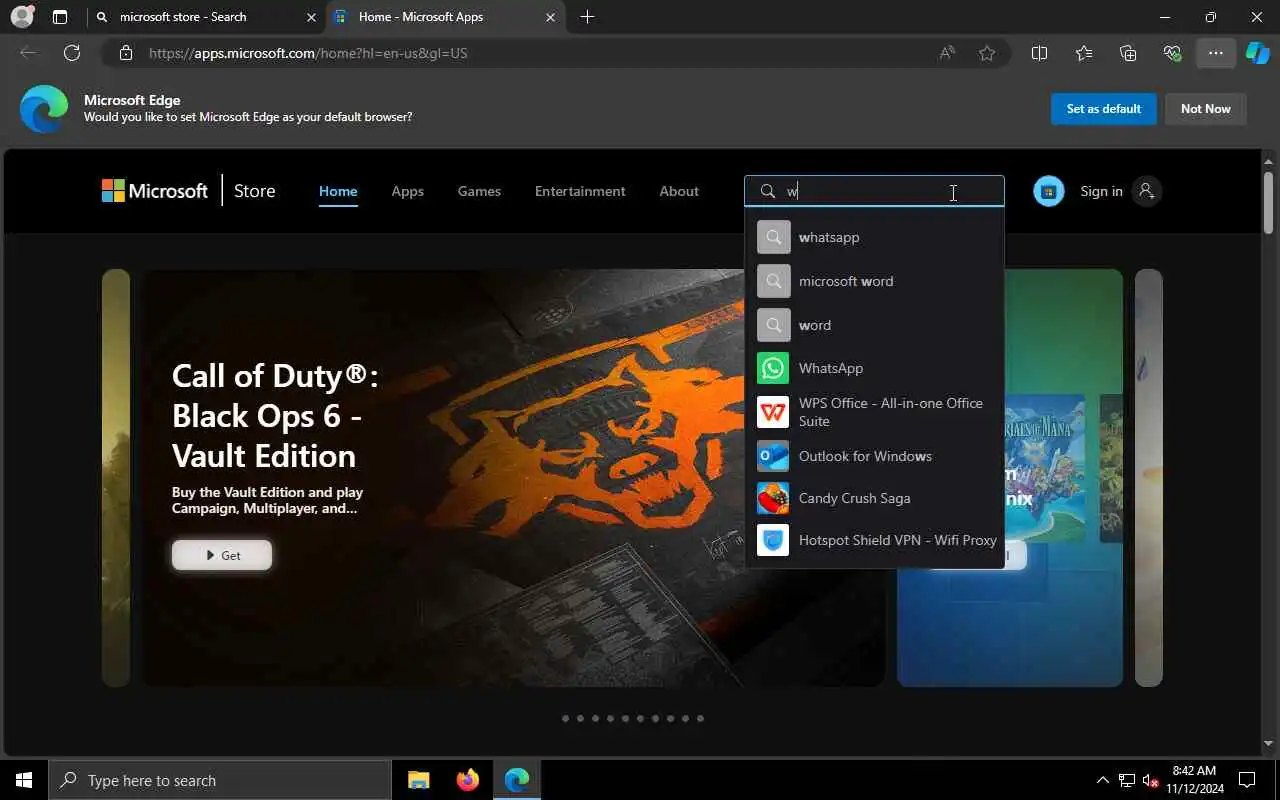Show hidden tray icons chevron

(1102, 780)
